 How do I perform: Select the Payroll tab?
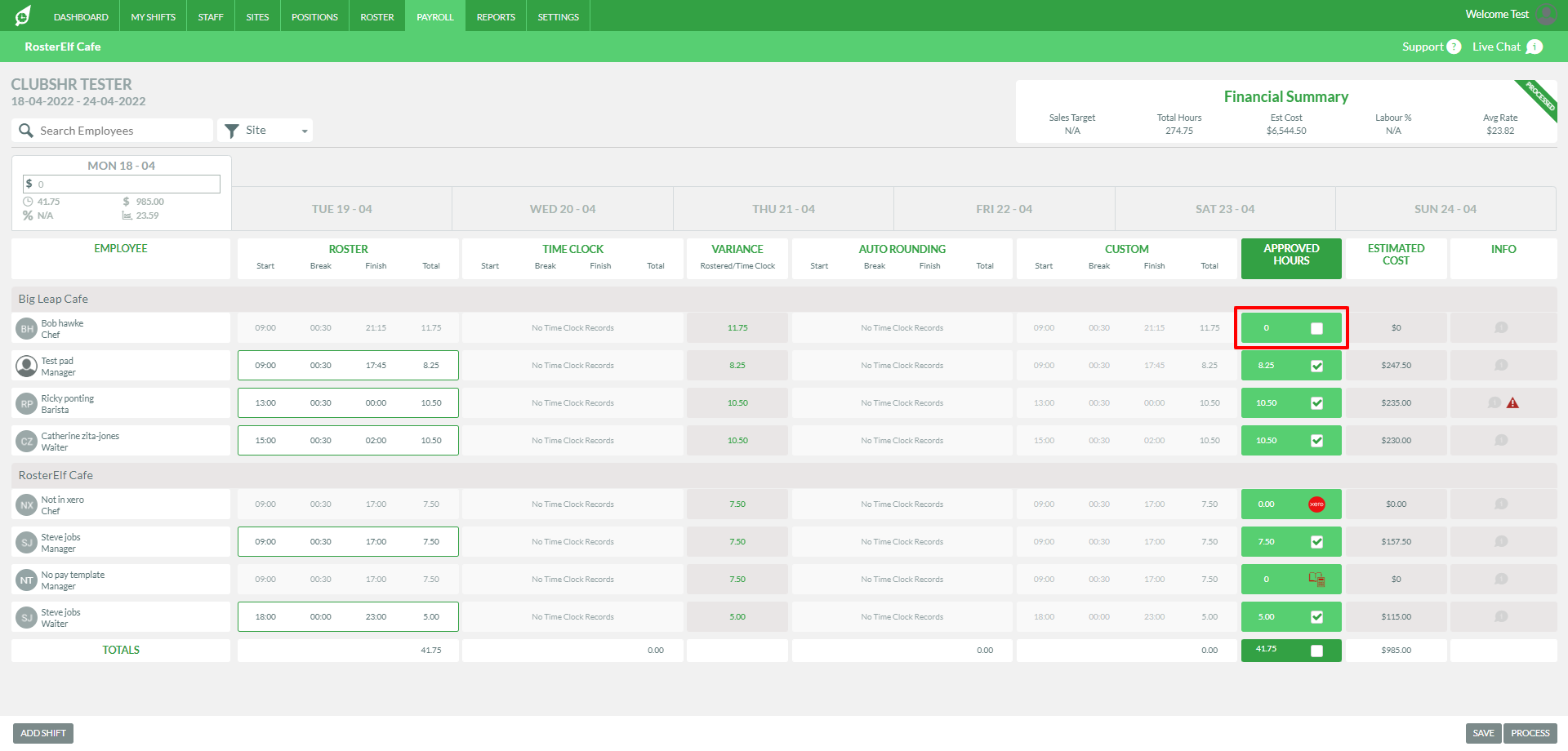pos(435,16)
